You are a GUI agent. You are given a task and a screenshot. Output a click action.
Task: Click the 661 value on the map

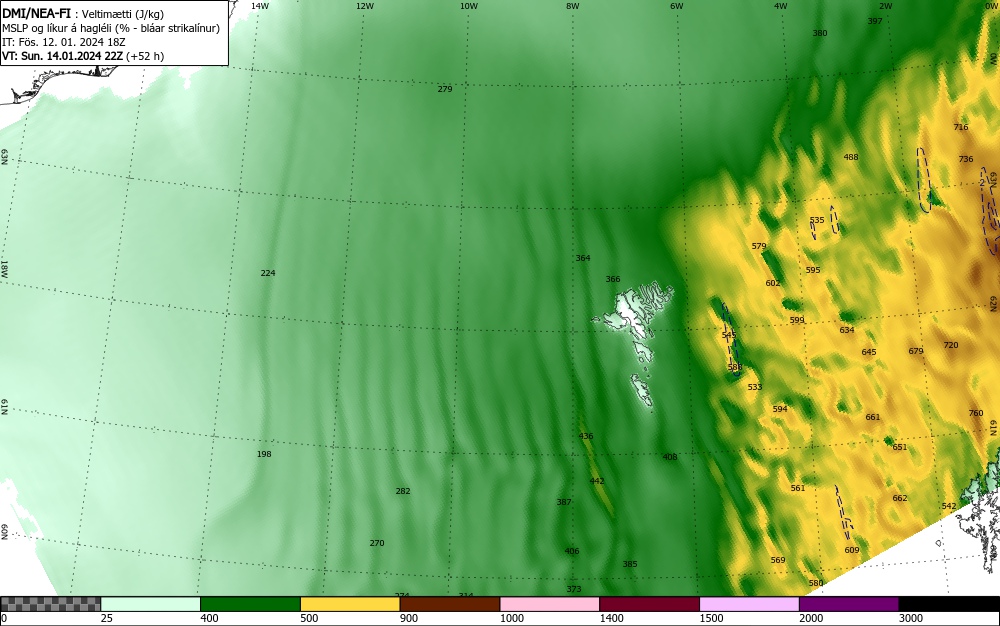[873, 417]
